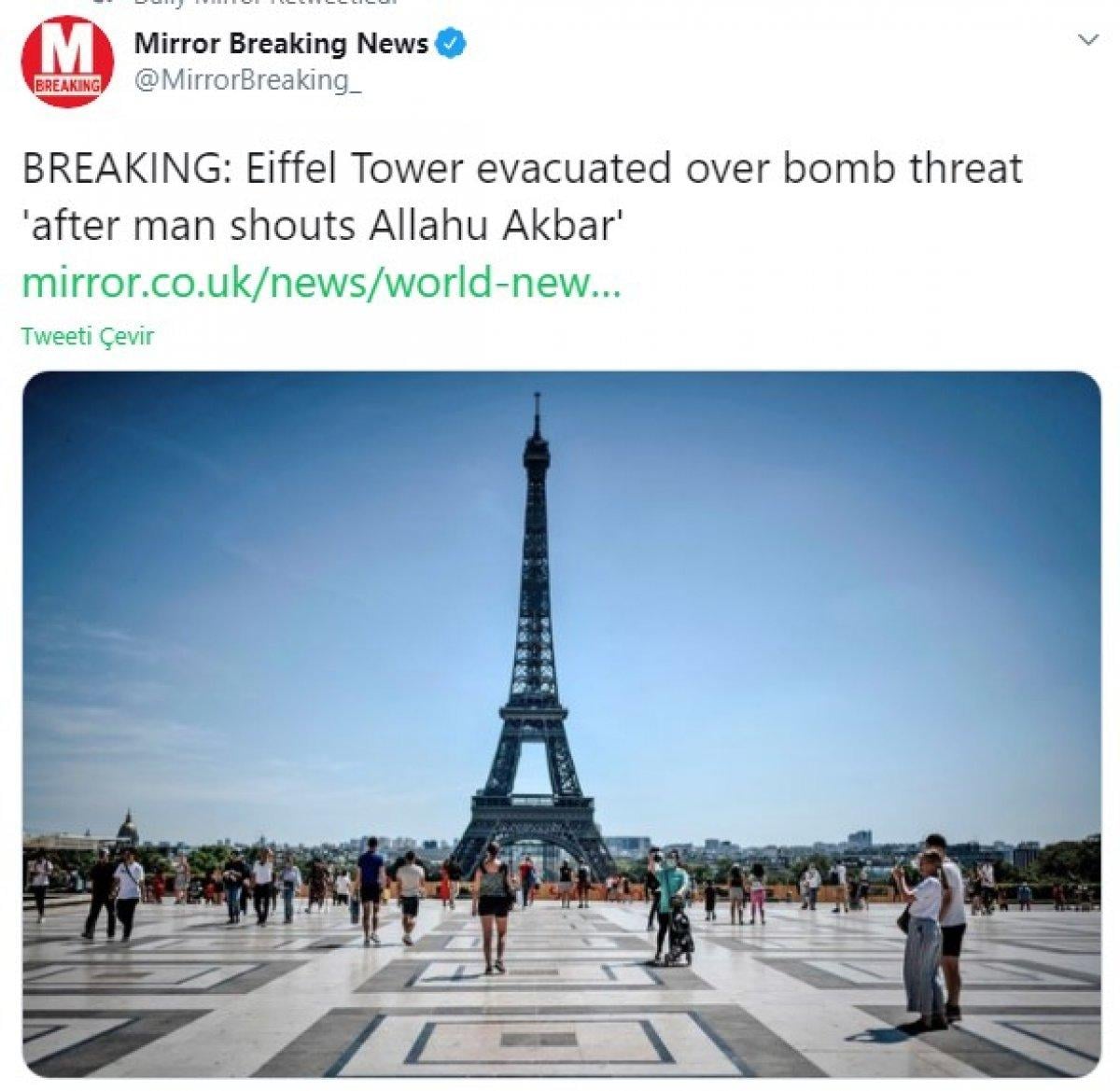Click the white 'M' letter in the avatar
Screen dimensions: 1120x1091
[x=68, y=53]
